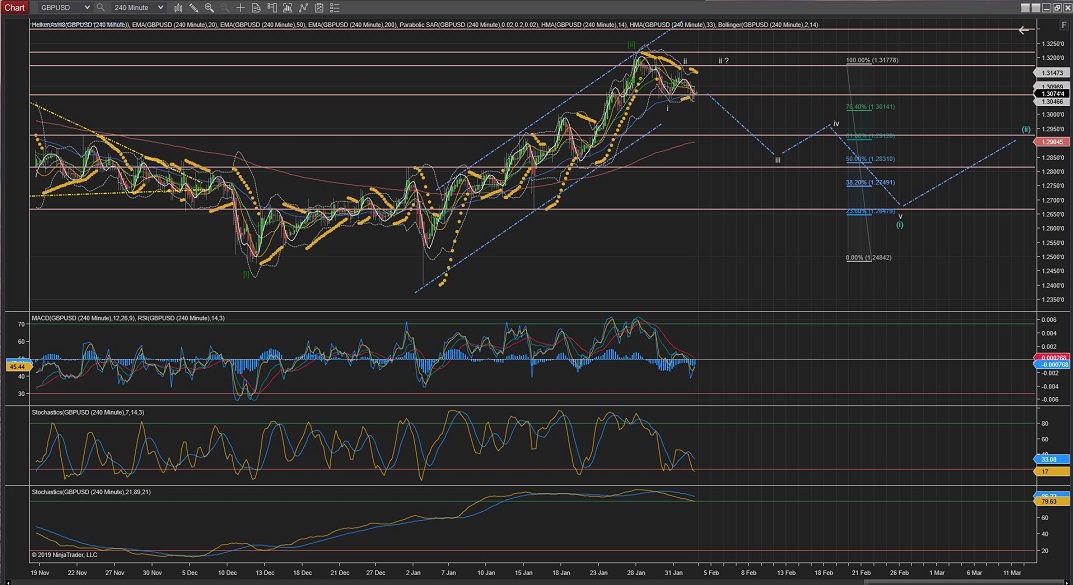The width and height of the screenshot is (1073, 585).
Task: Click the 38.20% Fibonacci level label
Action: tap(870, 183)
